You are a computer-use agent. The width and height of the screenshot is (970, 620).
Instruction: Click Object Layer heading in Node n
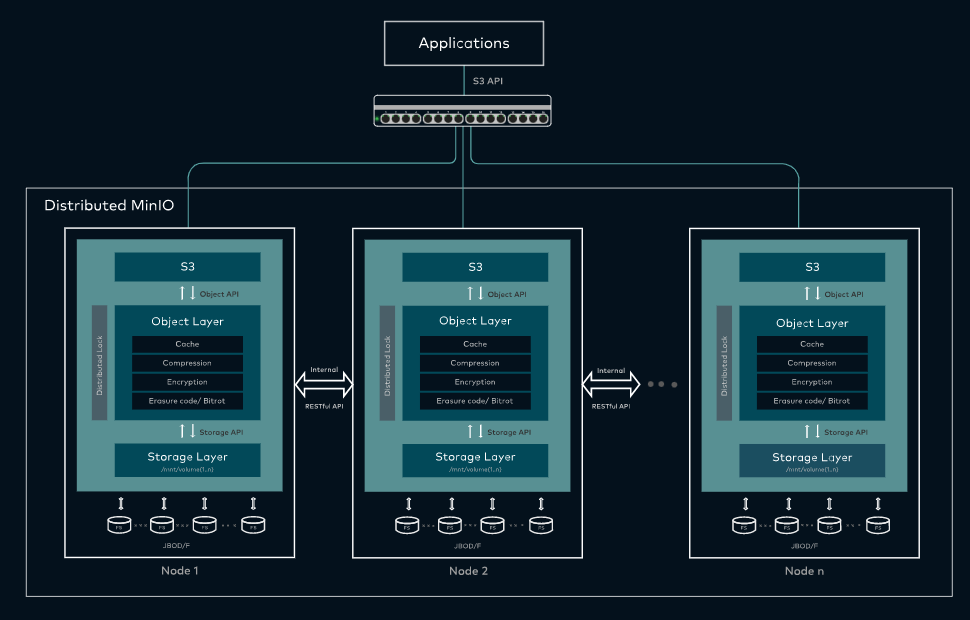(x=812, y=323)
